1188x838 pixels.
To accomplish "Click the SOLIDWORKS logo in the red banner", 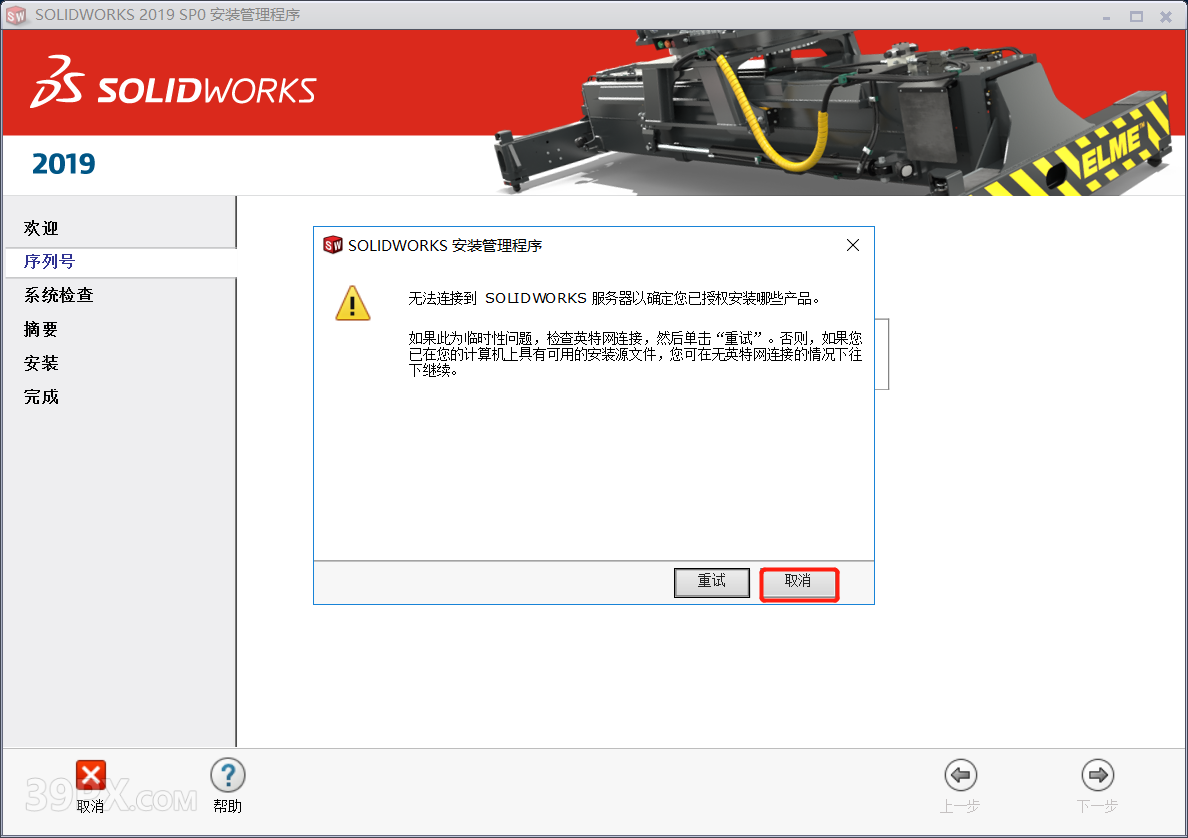I will click(173, 84).
